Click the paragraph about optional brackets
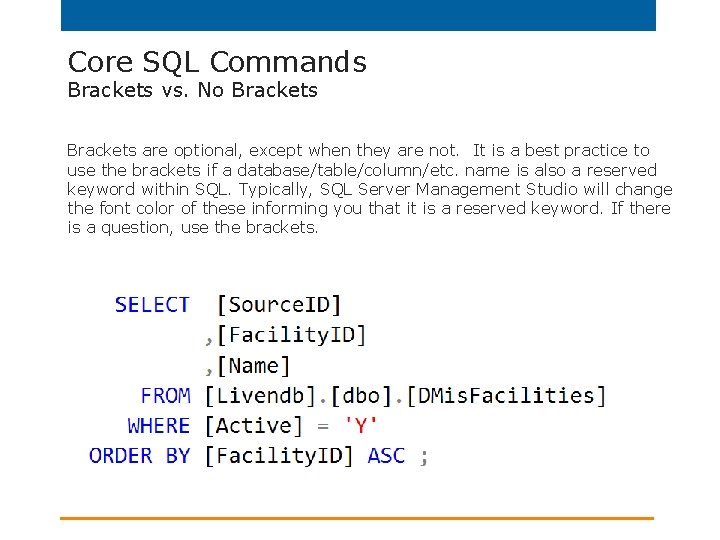The height and width of the screenshot is (540, 720). click(369, 189)
